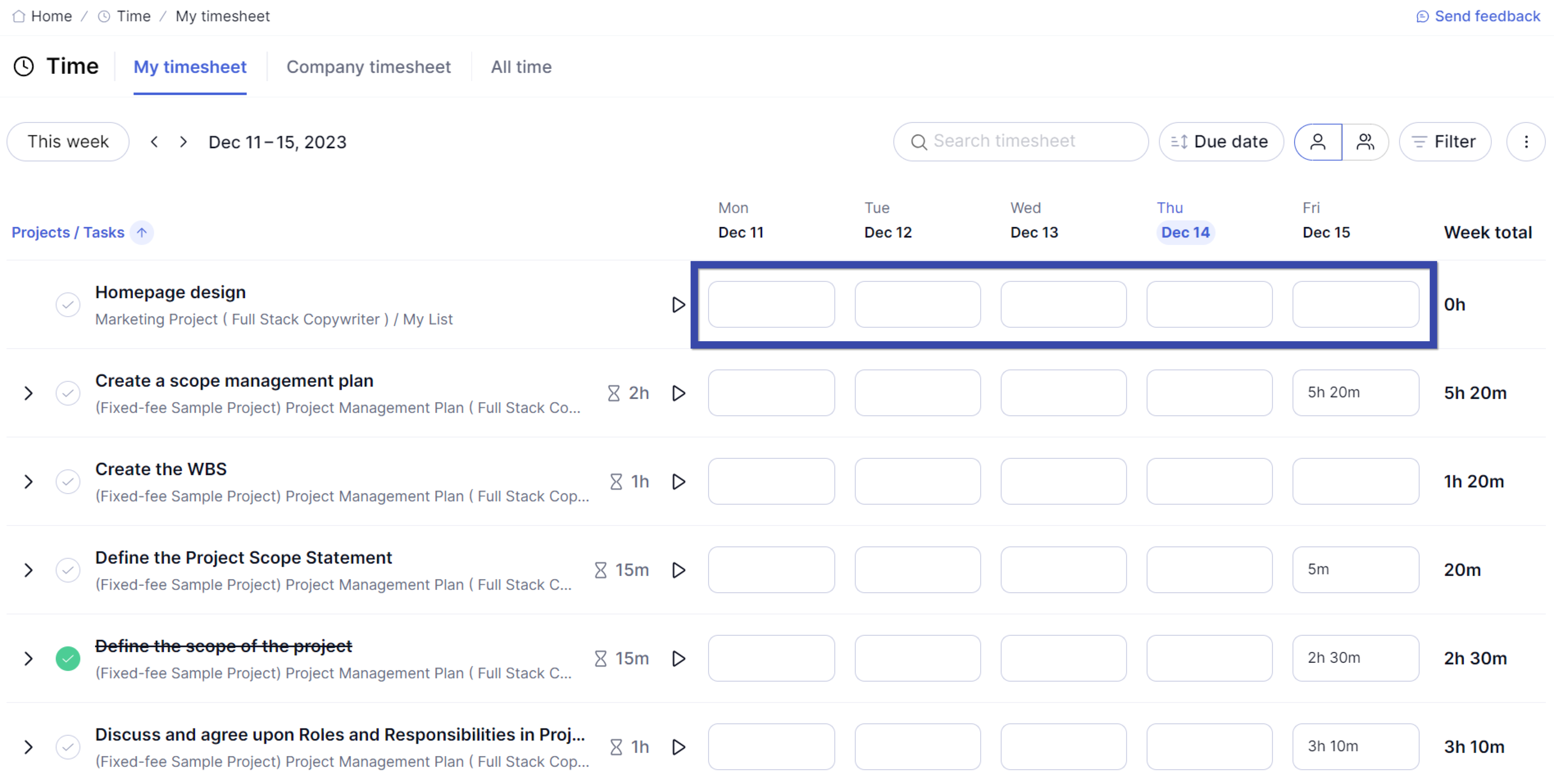The height and width of the screenshot is (784, 1554).
Task: Start timer for Define the scope of the project
Action: (678, 659)
